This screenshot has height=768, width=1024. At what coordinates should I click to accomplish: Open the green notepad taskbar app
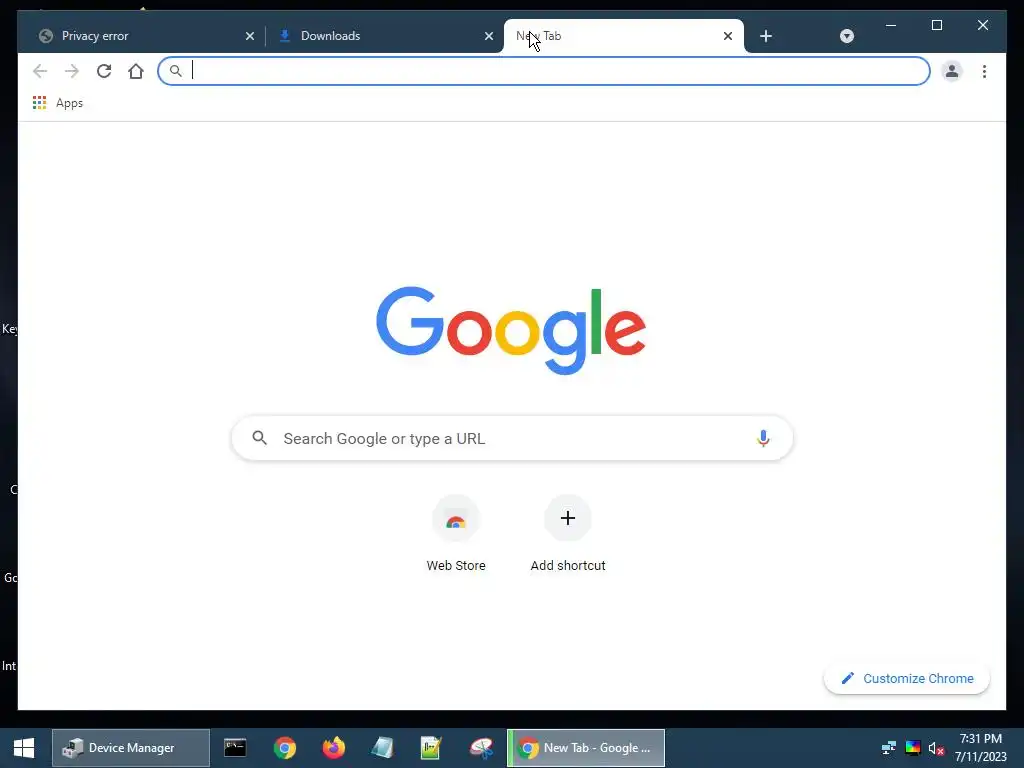point(431,748)
